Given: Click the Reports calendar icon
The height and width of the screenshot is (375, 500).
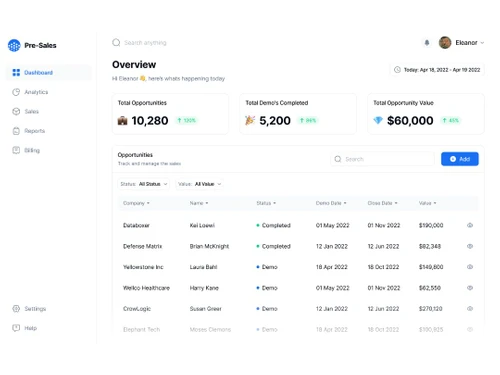Looking at the screenshot, I should pos(16,131).
